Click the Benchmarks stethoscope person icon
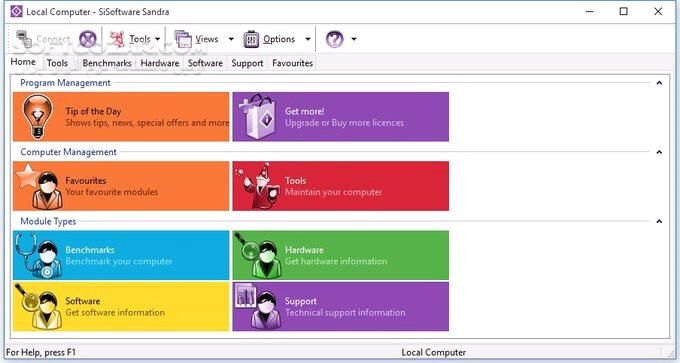Image resolution: width=680 pixels, height=363 pixels. click(x=39, y=256)
